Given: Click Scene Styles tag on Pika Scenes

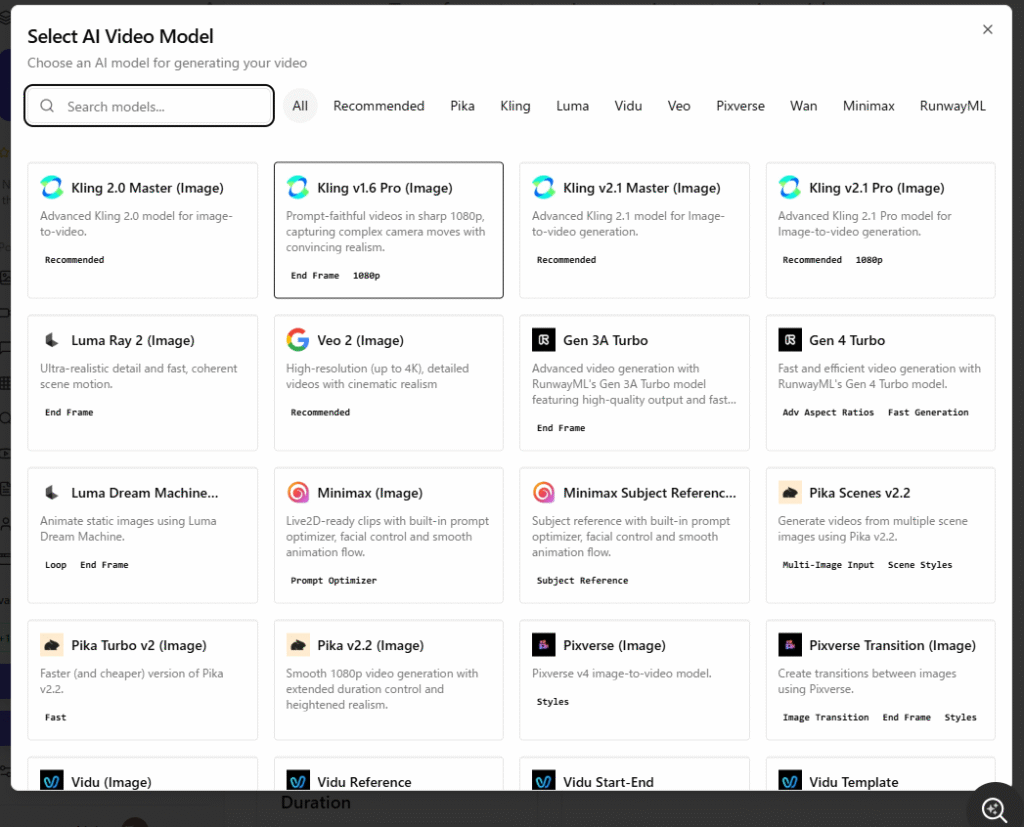Looking at the screenshot, I should [920, 564].
